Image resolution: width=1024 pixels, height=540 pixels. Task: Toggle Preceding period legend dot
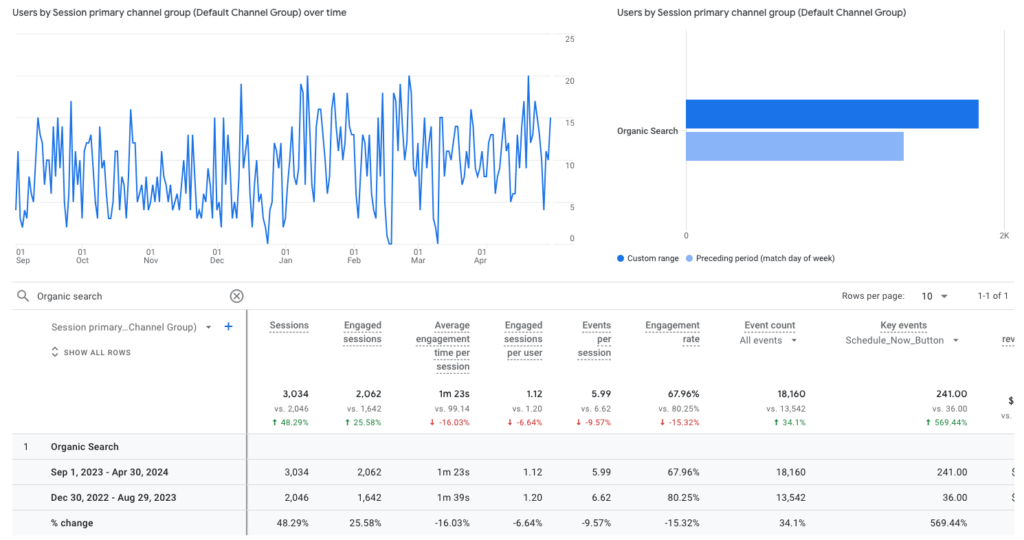tap(689, 259)
